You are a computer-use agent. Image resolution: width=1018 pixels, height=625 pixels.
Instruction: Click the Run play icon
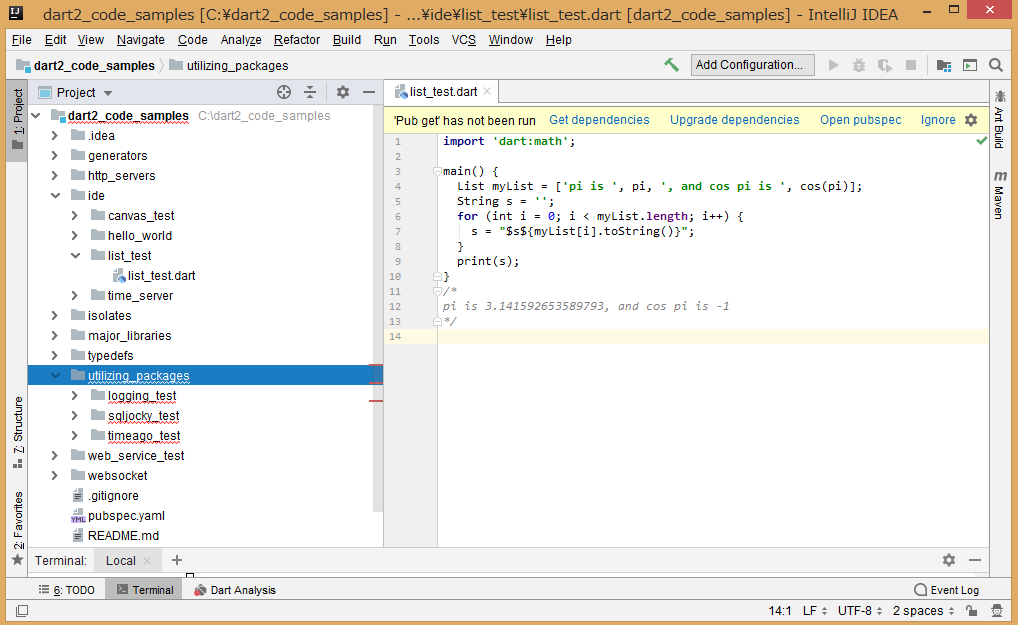(x=834, y=65)
